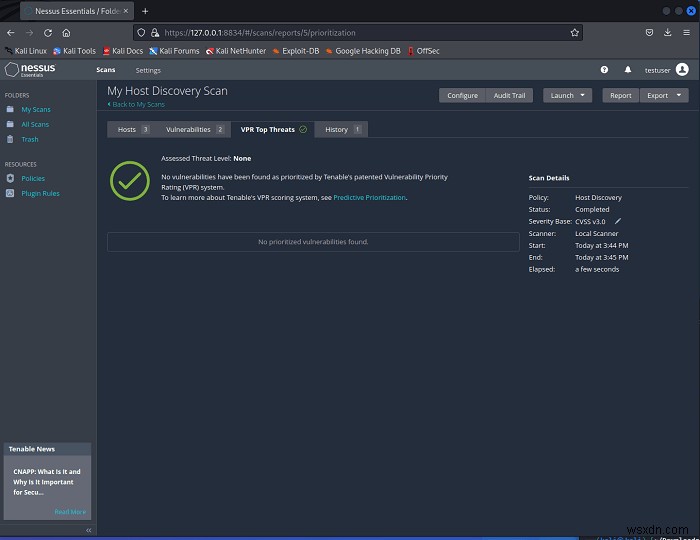Go to the browser home page
The width and height of the screenshot is (700, 540).
[66, 33]
